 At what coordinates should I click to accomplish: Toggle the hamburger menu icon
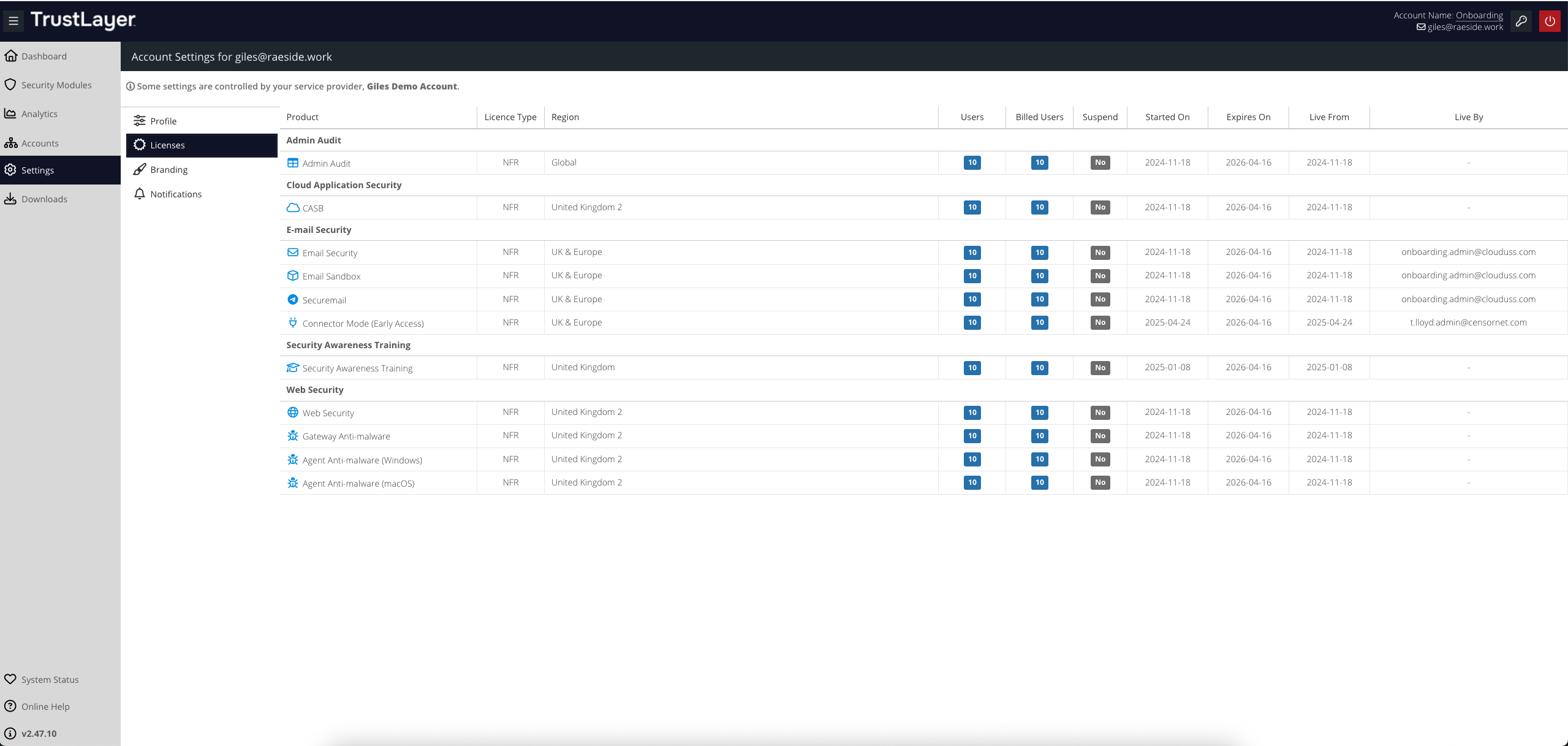(13, 21)
